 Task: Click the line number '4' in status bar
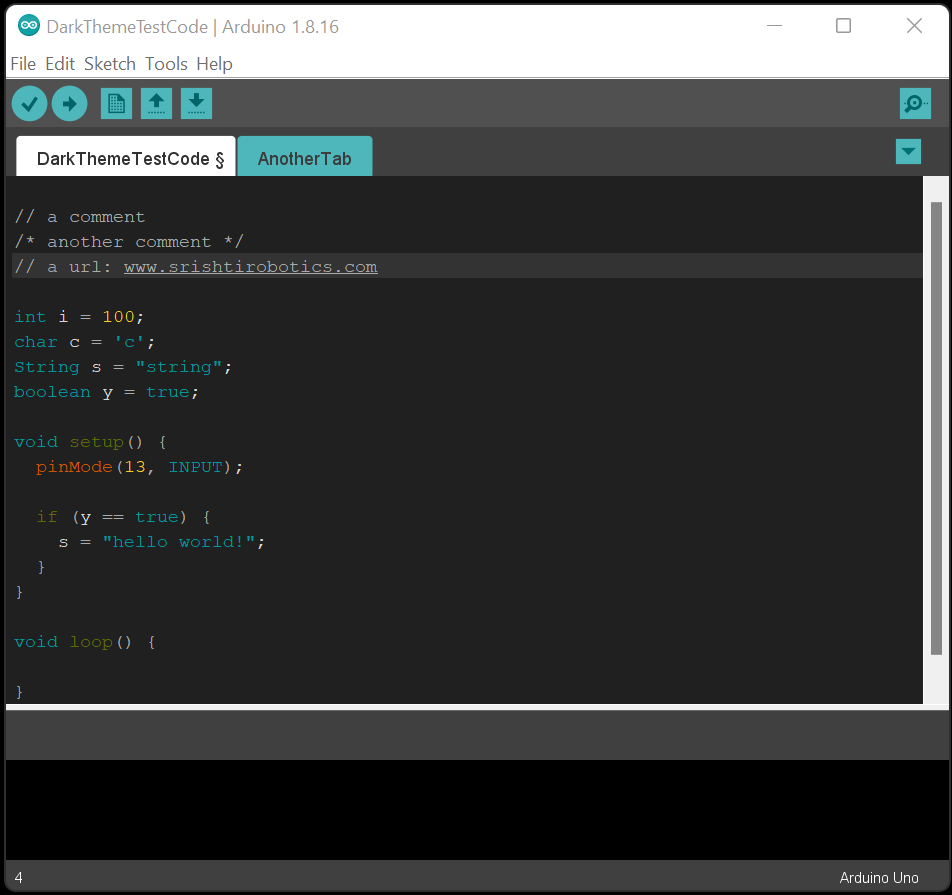[19, 877]
